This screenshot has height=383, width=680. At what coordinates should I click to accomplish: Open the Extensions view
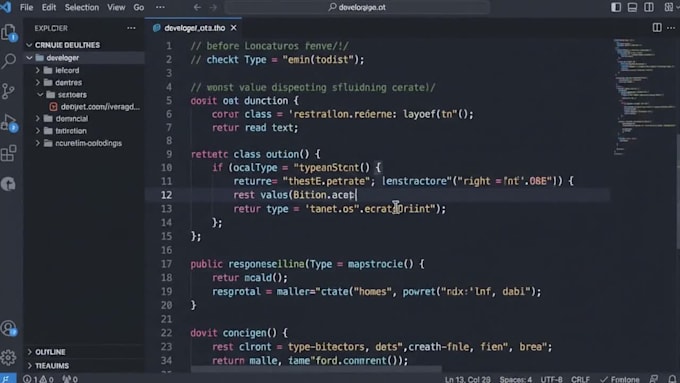tap(9, 153)
